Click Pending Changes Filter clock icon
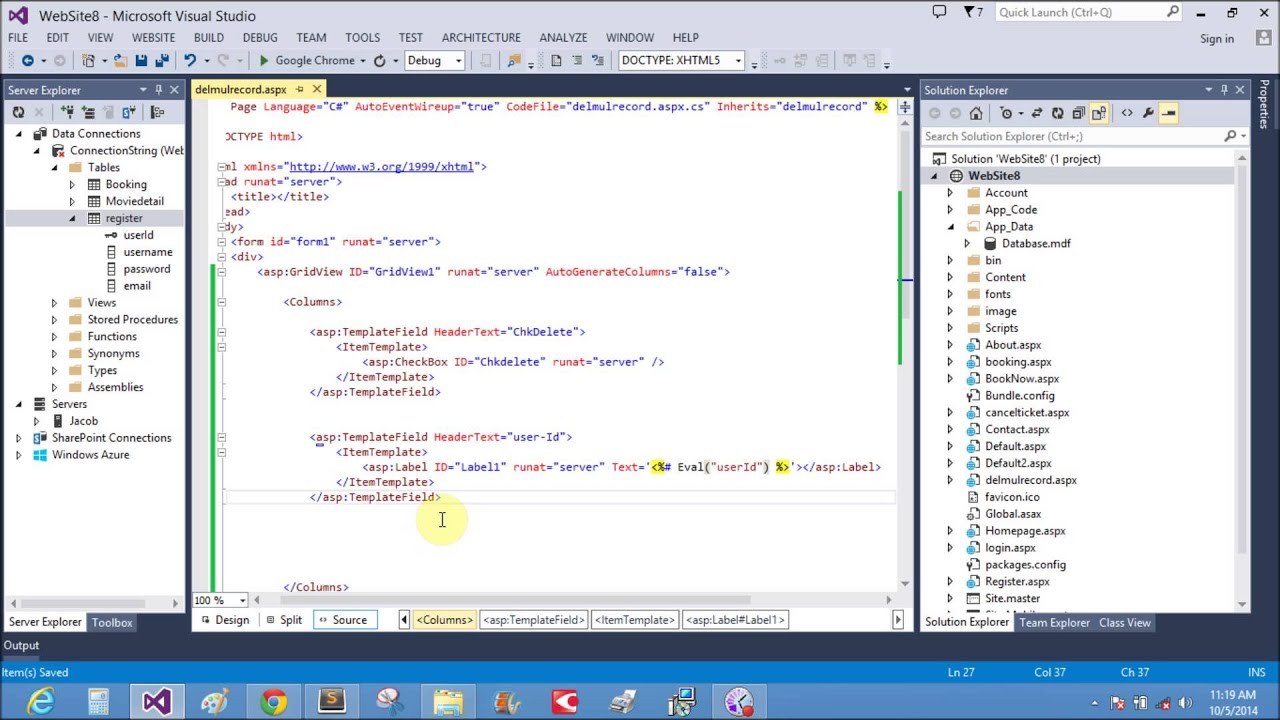The width and height of the screenshot is (1280, 720). pyautogui.click(x=1006, y=113)
